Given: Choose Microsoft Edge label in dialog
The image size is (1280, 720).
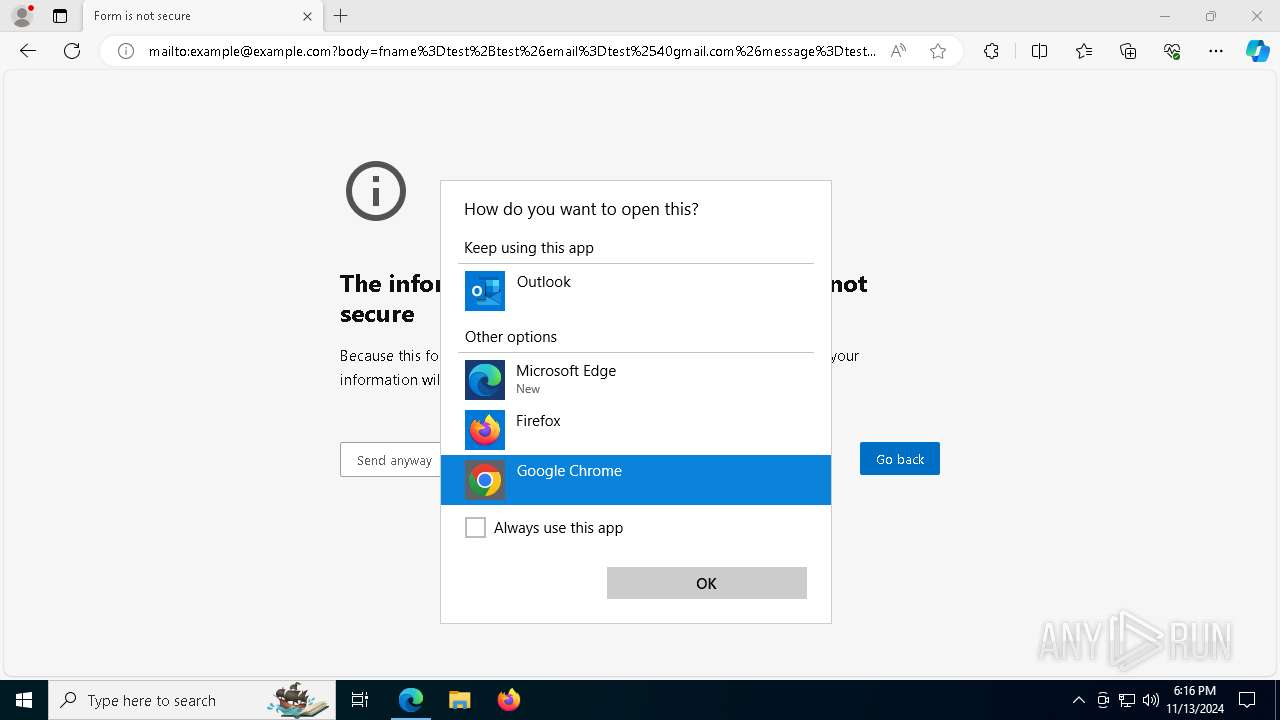Looking at the screenshot, I should (x=566, y=371).
